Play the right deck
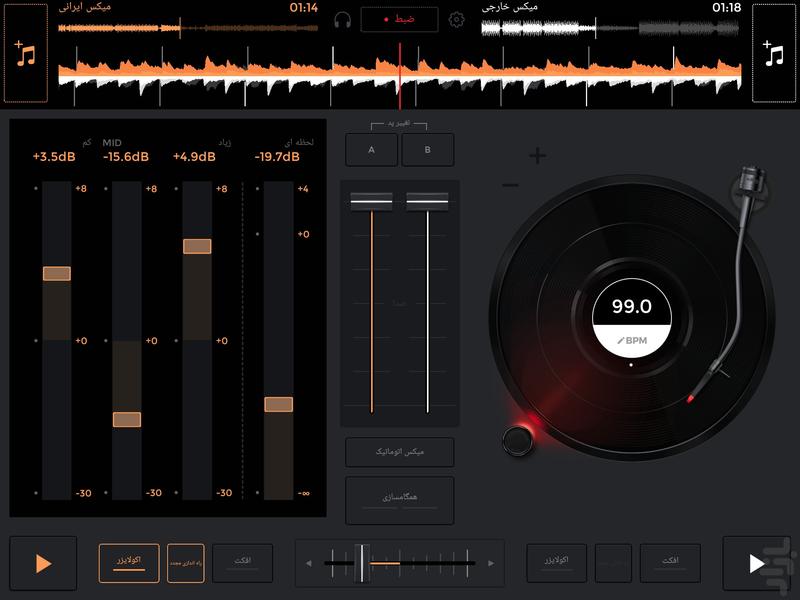 [757, 563]
